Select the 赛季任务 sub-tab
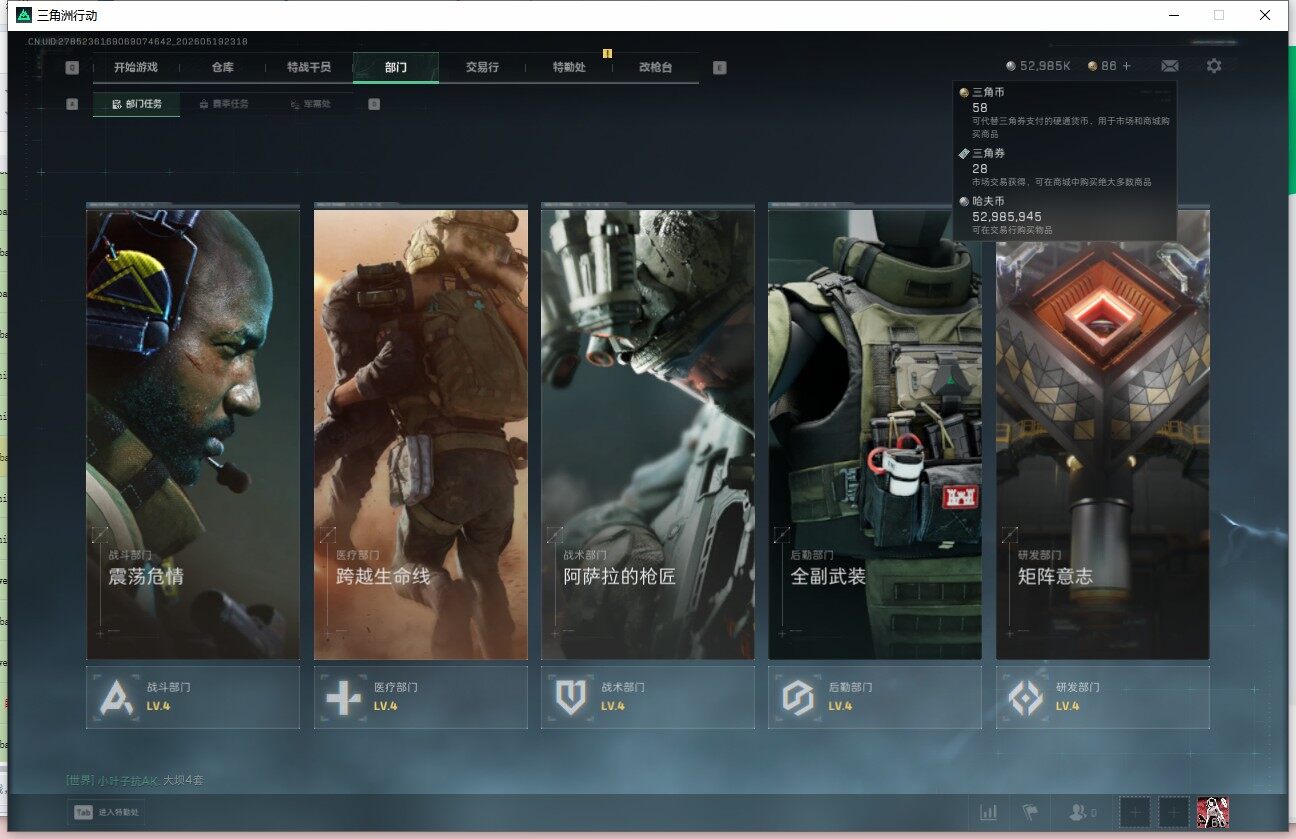This screenshot has height=839, width=1296. coord(224,104)
